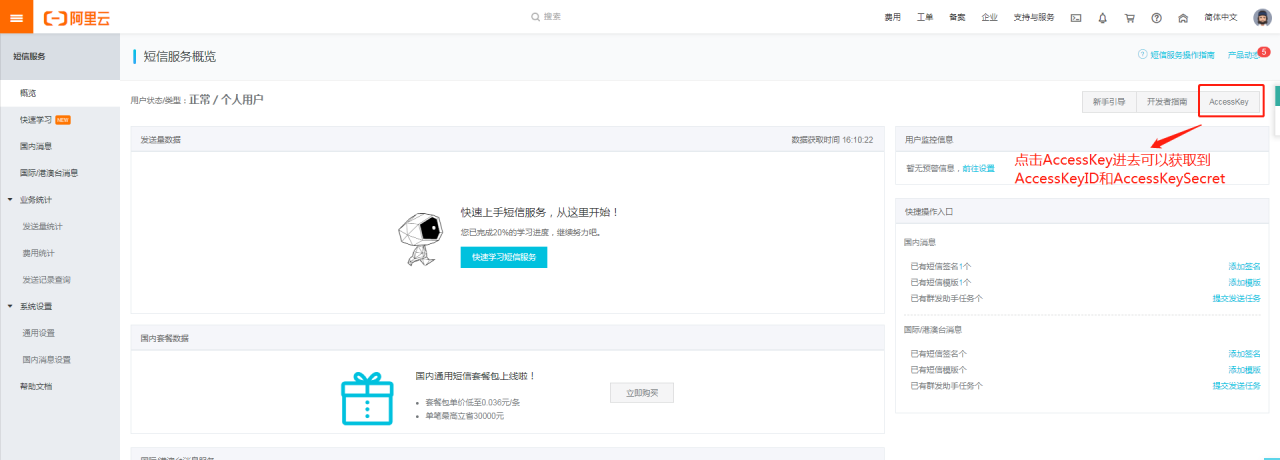Click 提交发送任务 under 国际/港澳台消息
Image resolution: width=1280 pixels, height=460 pixels.
point(1237,386)
